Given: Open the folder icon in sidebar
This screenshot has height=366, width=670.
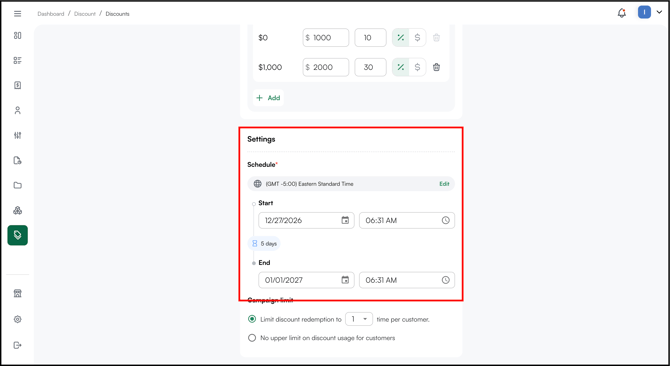Looking at the screenshot, I should coord(18,185).
